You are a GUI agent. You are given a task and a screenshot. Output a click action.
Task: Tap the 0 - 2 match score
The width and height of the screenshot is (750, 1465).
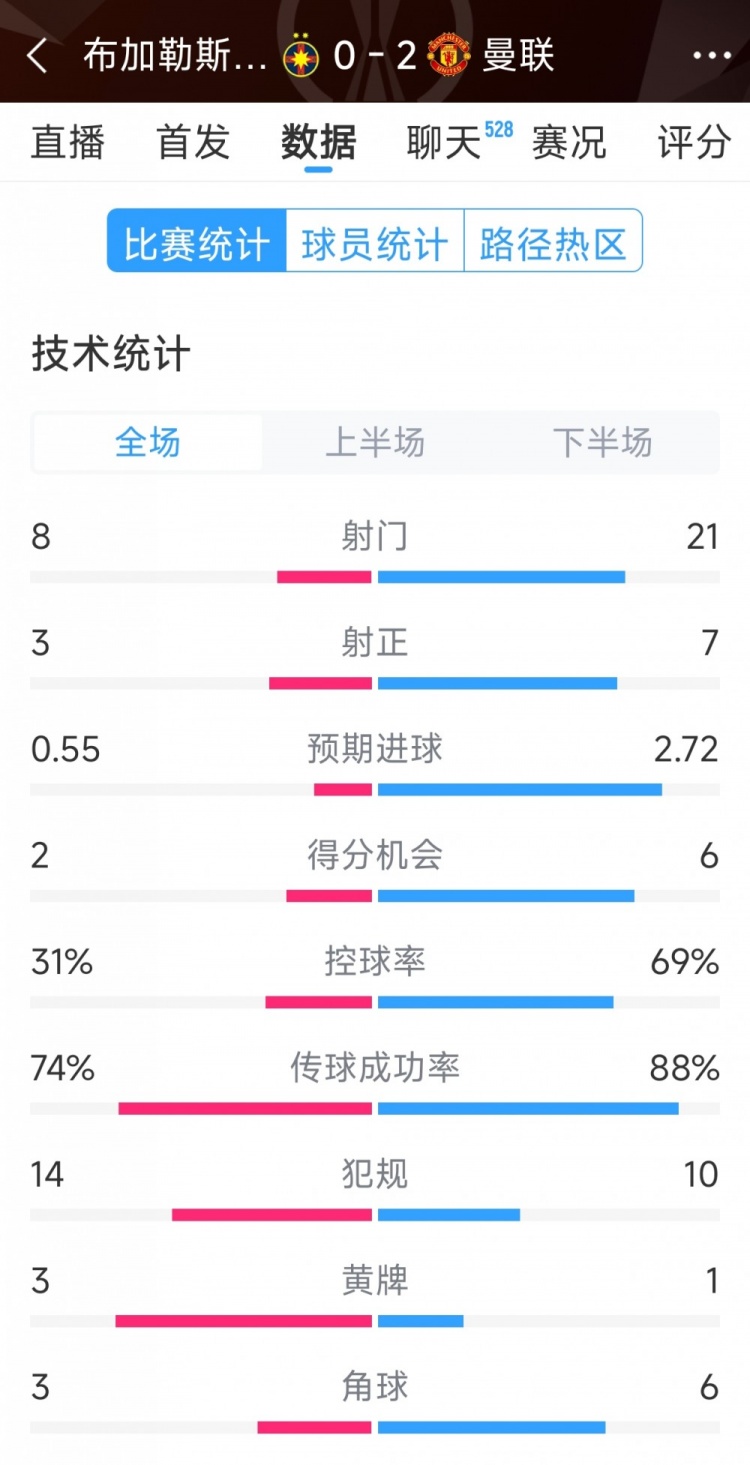tap(375, 56)
